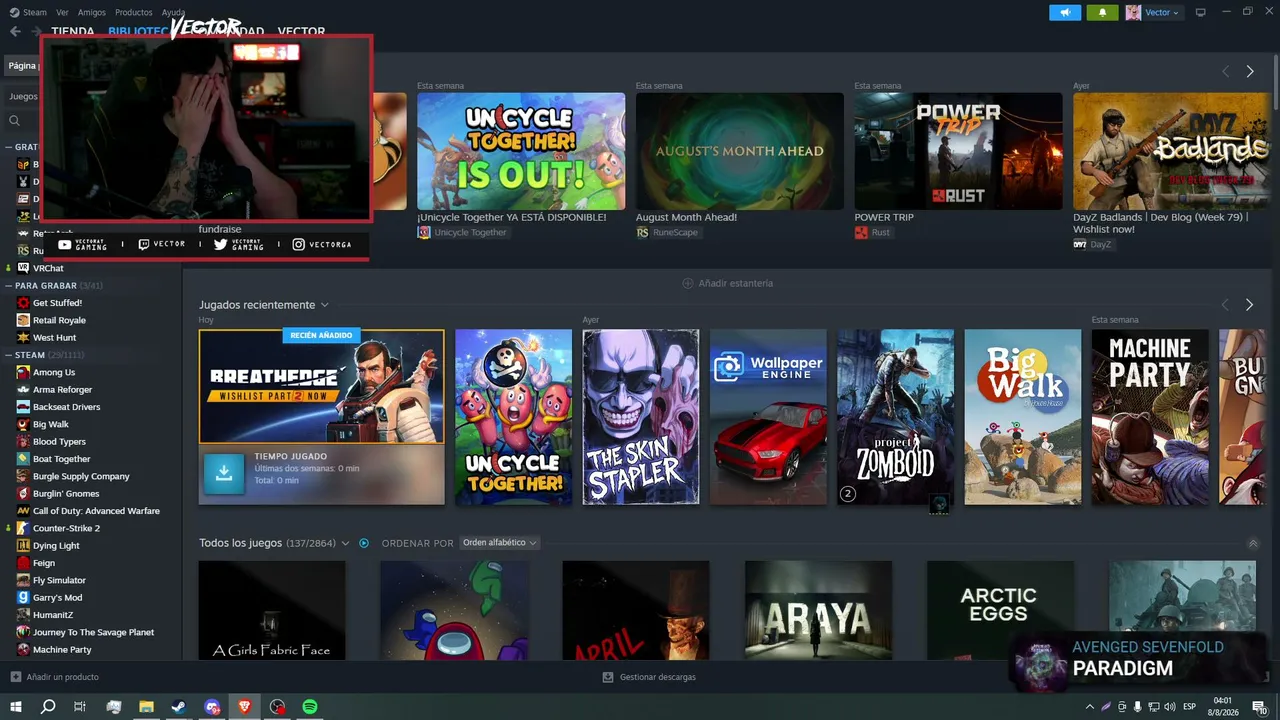Go back with the navigation arrow
The width and height of the screenshot is (1280, 720).
click(15, 31)
